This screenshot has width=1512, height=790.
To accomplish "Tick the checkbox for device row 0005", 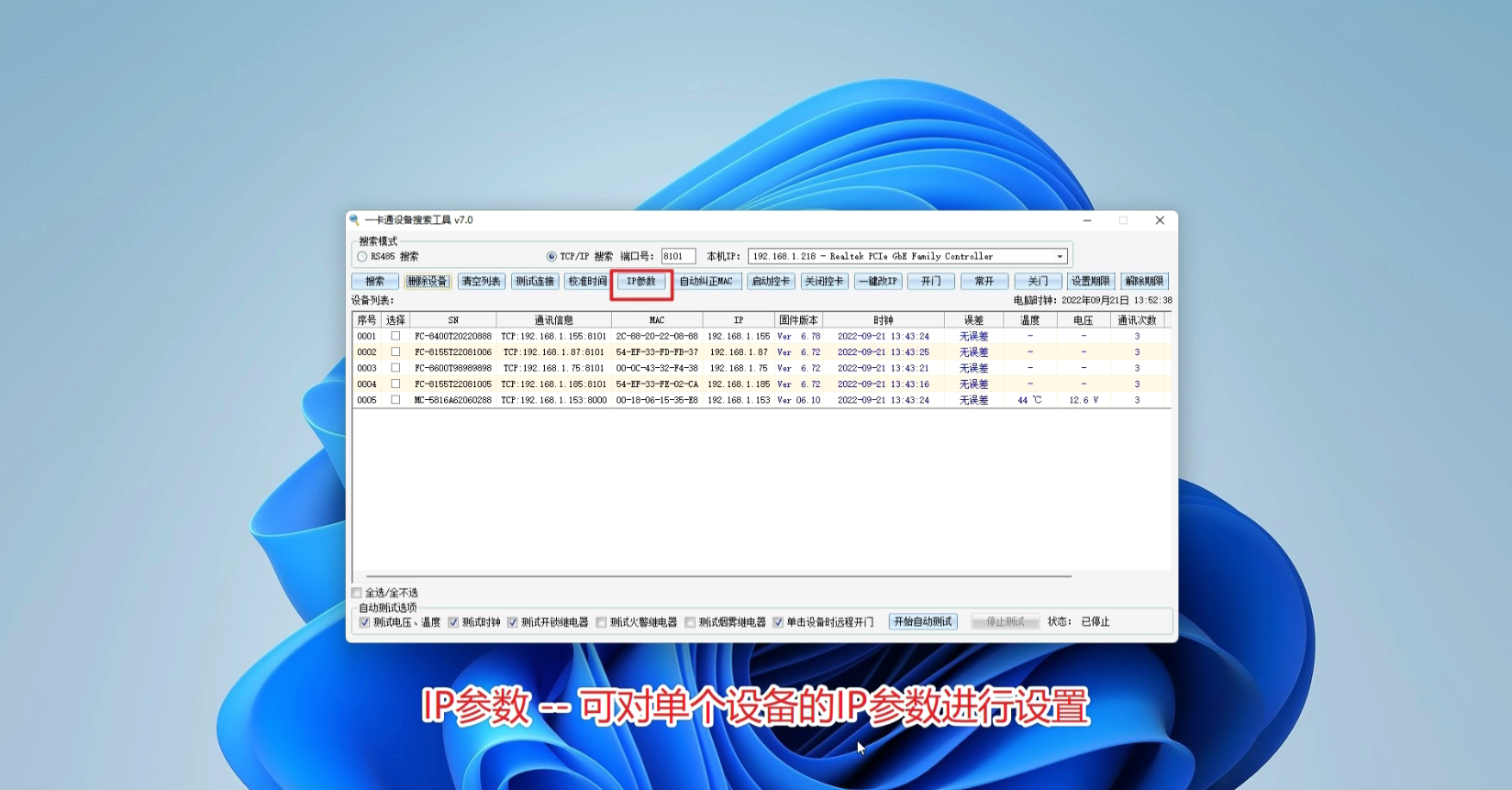I will (395, 400).
